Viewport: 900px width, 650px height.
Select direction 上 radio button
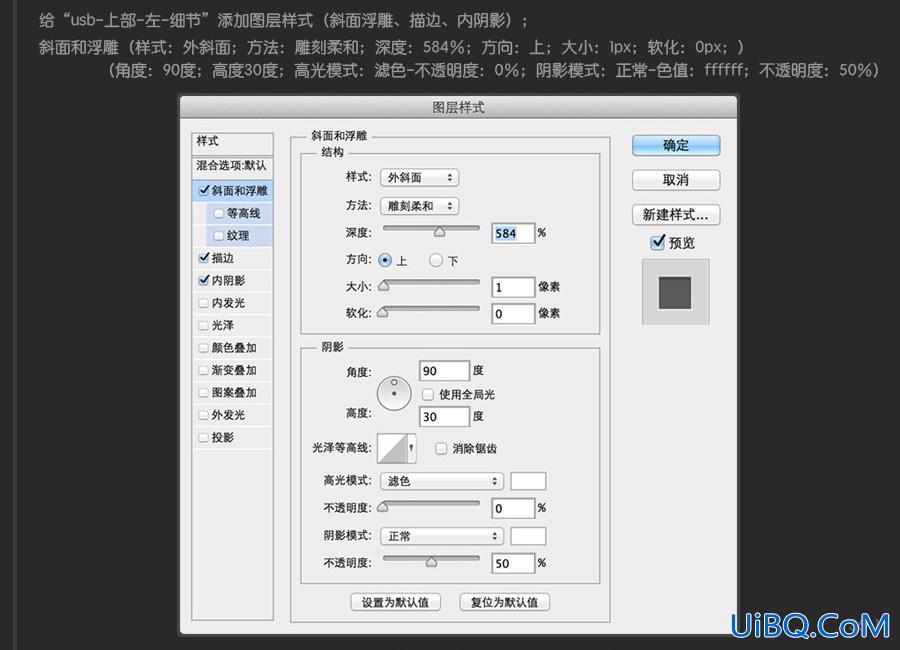point(385,261)
